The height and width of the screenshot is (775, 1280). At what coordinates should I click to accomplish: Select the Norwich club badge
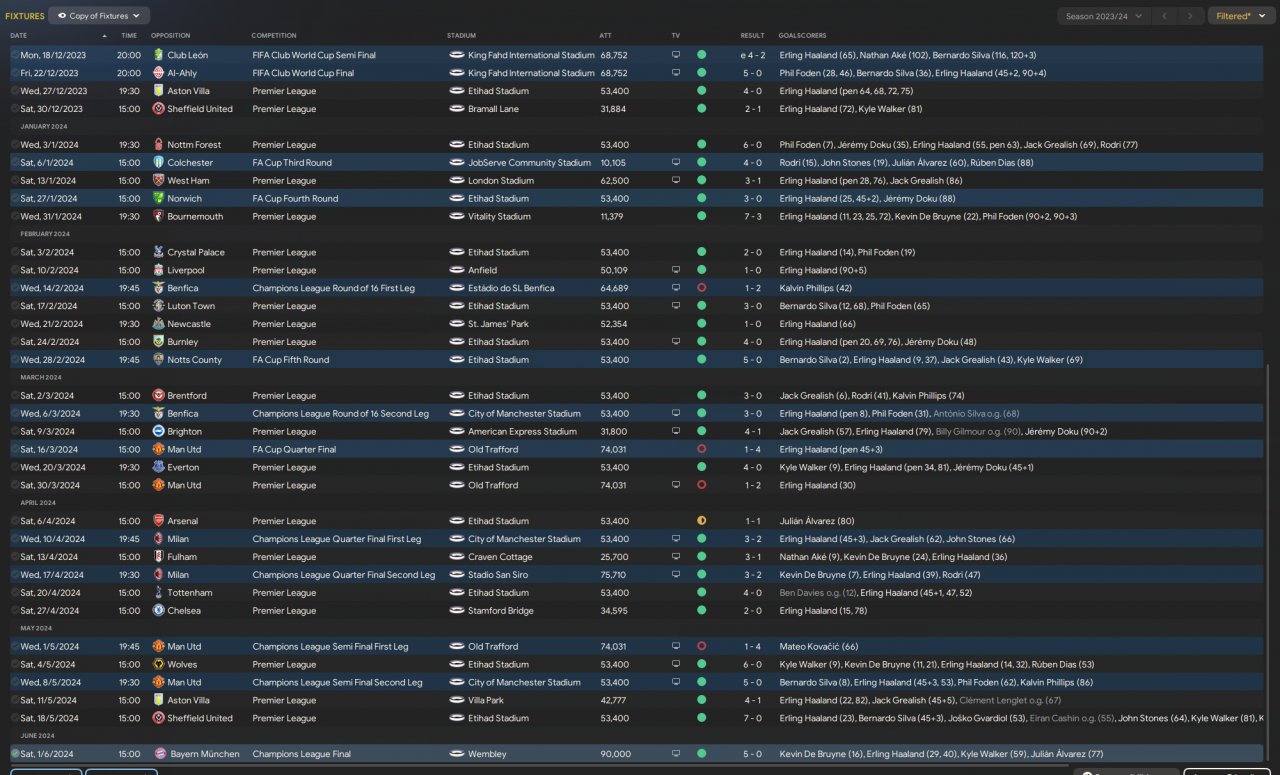(x=158, y=199)
